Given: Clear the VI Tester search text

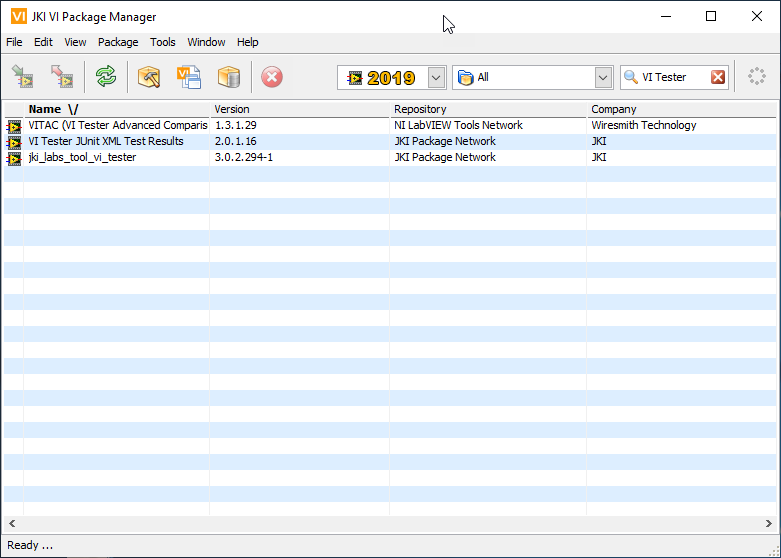Looking at the screenshot, I should click(718, 77).
